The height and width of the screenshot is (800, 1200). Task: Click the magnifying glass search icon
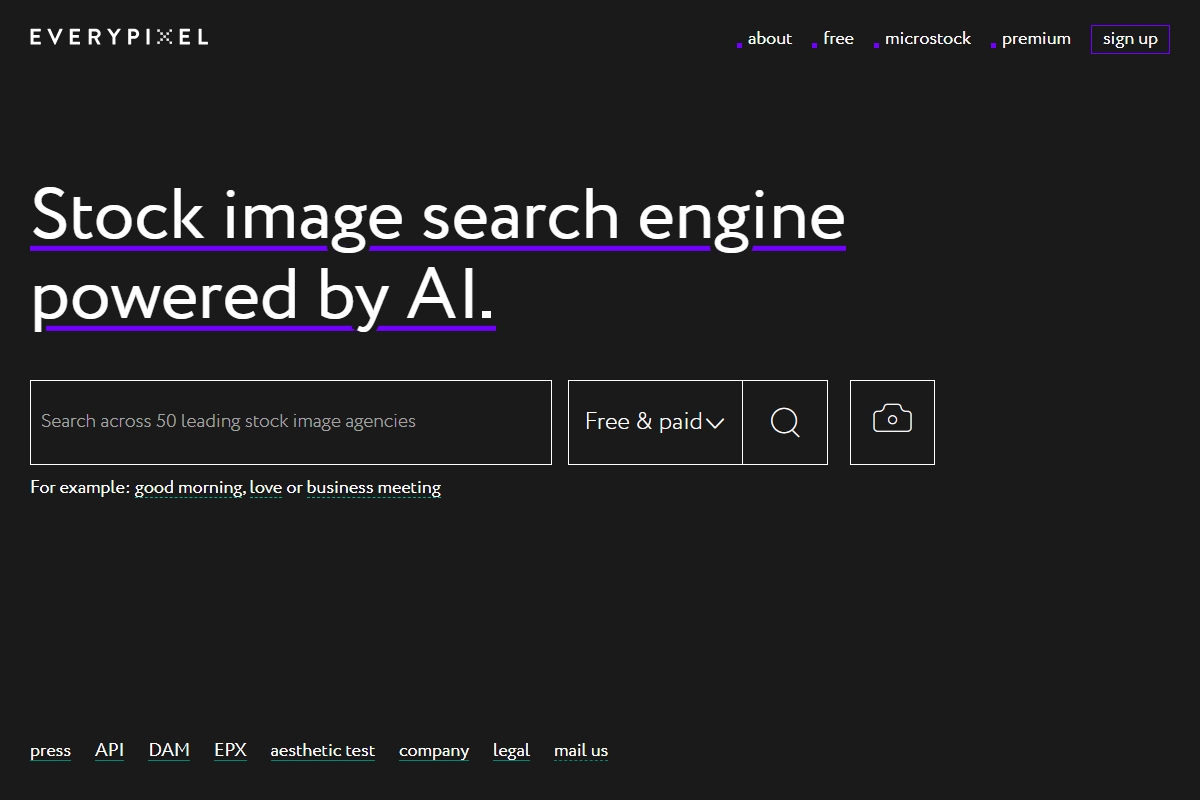785,422
